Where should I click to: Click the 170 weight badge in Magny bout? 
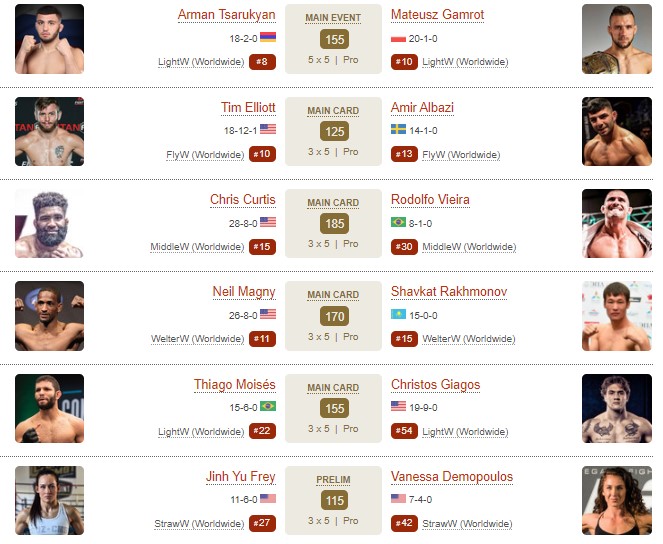(x=334, y=316)
